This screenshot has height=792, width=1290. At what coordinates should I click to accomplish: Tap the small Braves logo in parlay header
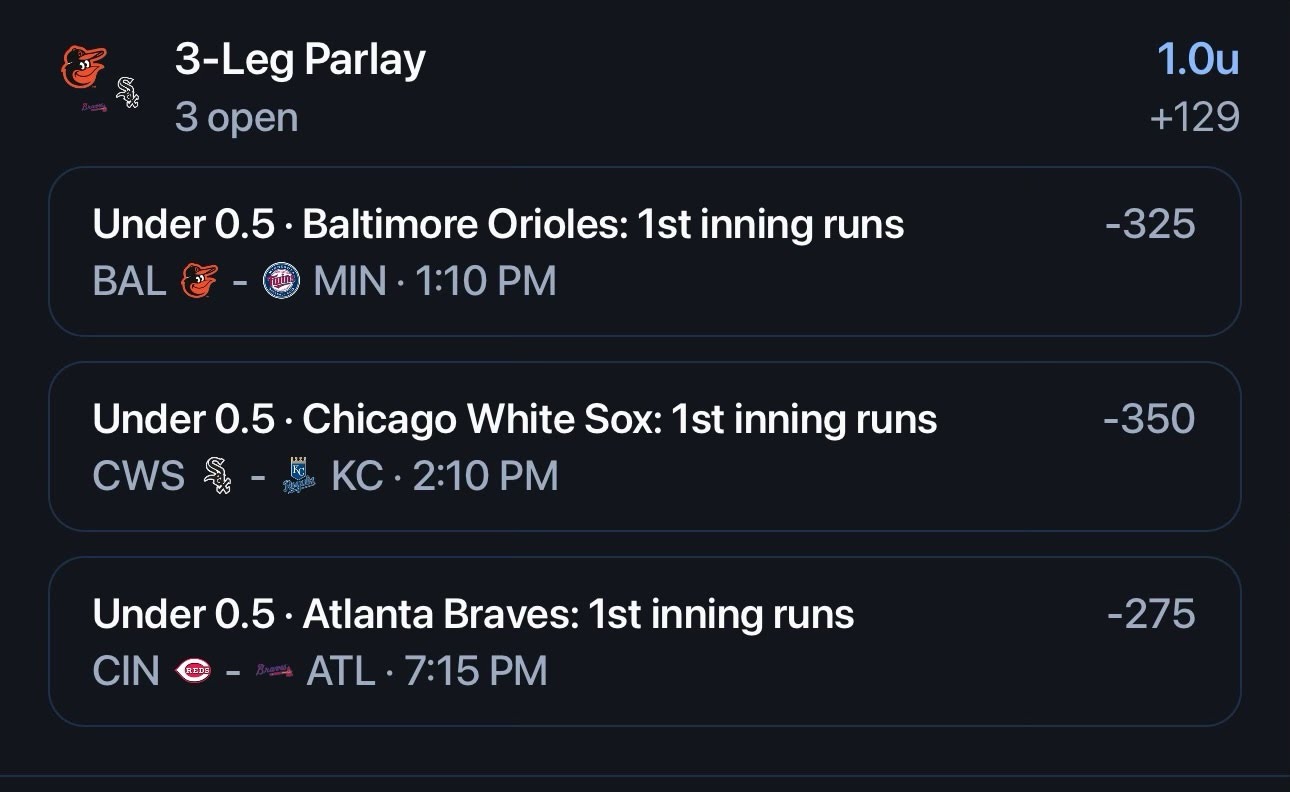[94, 107]
